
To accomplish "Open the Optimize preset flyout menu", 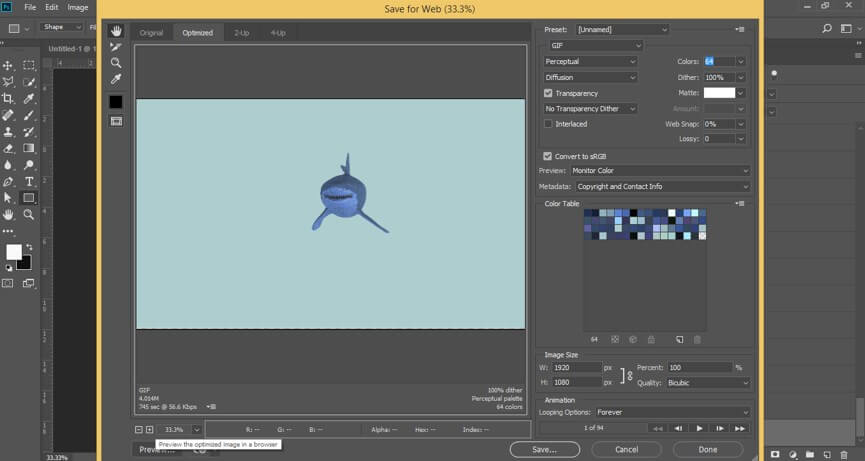I will point(740,30).
